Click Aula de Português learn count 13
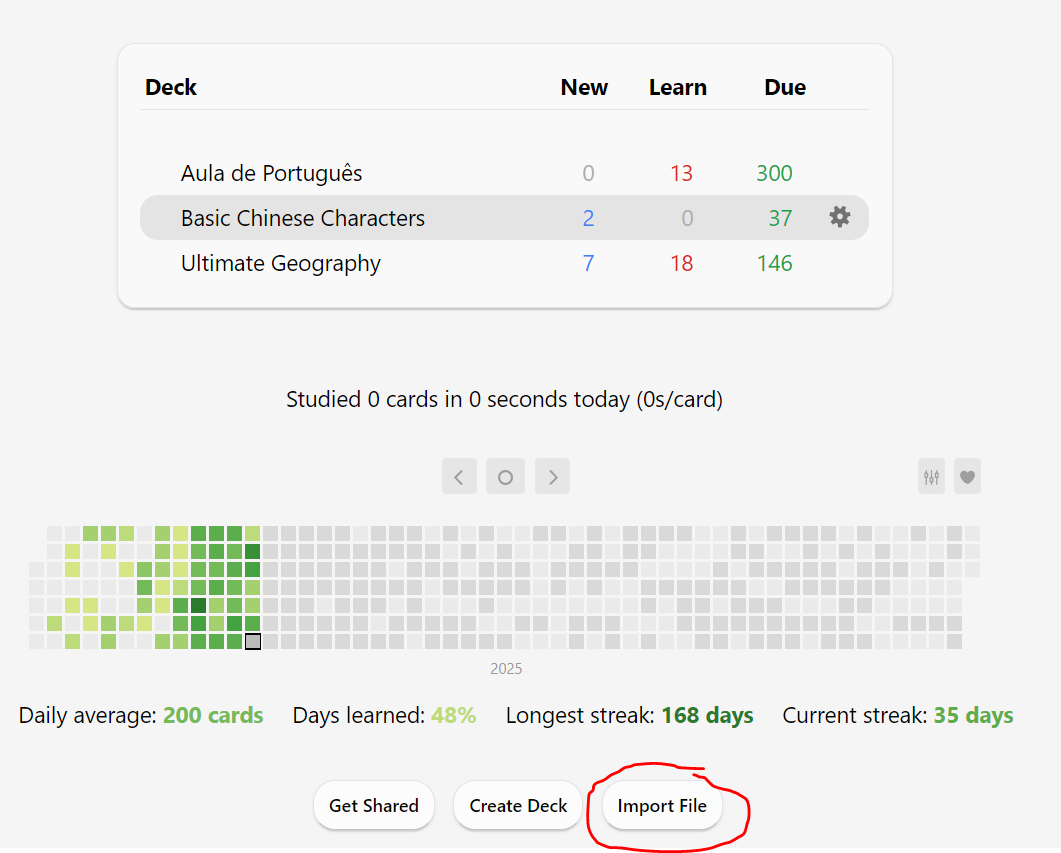 click(x=681, y=173)
